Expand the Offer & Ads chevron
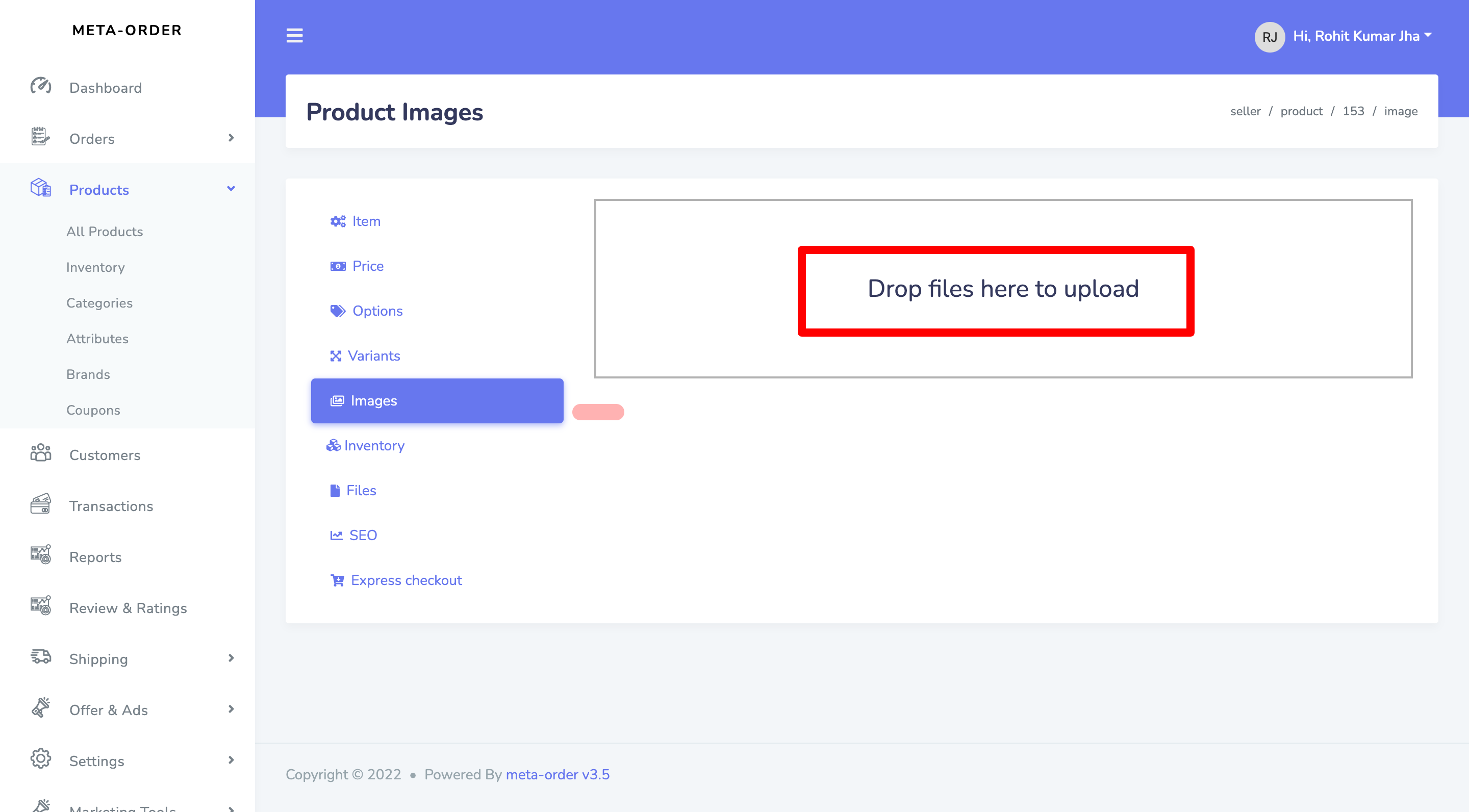This screenshot has height=812, width=1469. (231, 709)
